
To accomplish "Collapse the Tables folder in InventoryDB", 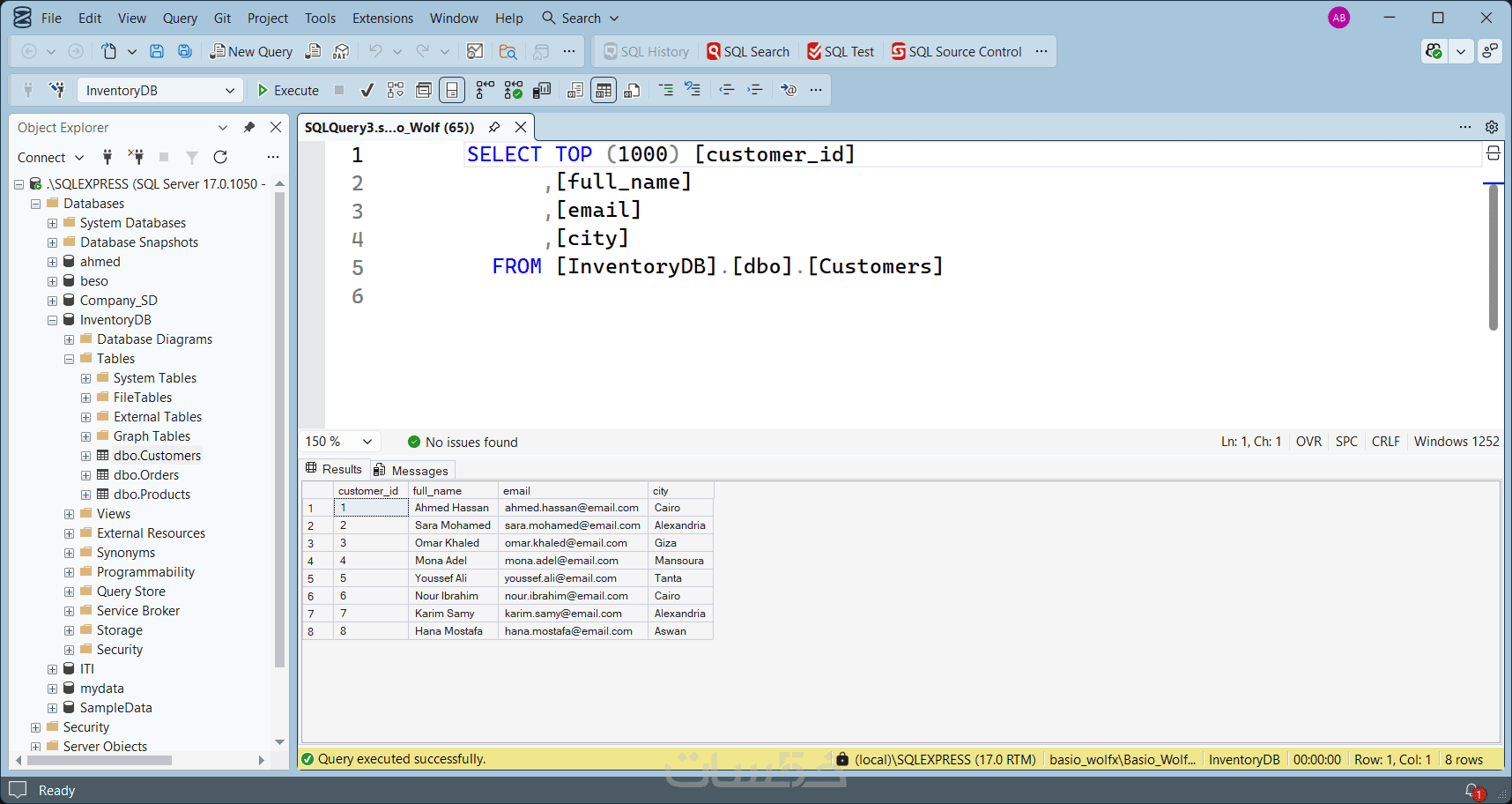I will tap(69, 359).
